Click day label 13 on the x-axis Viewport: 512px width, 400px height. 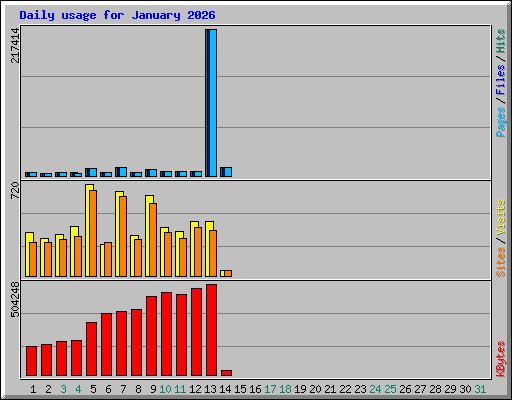pos(210,389)
